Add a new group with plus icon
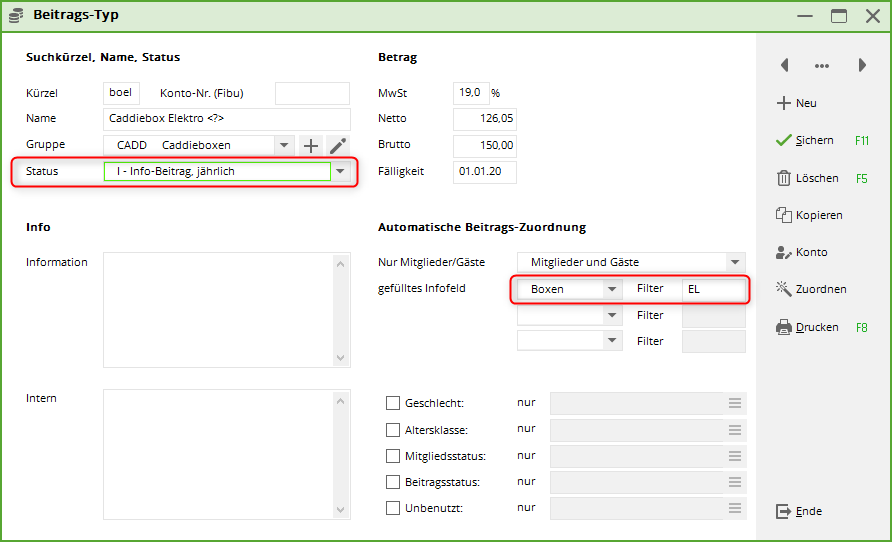The image size is (892, 542). (311, 146)
